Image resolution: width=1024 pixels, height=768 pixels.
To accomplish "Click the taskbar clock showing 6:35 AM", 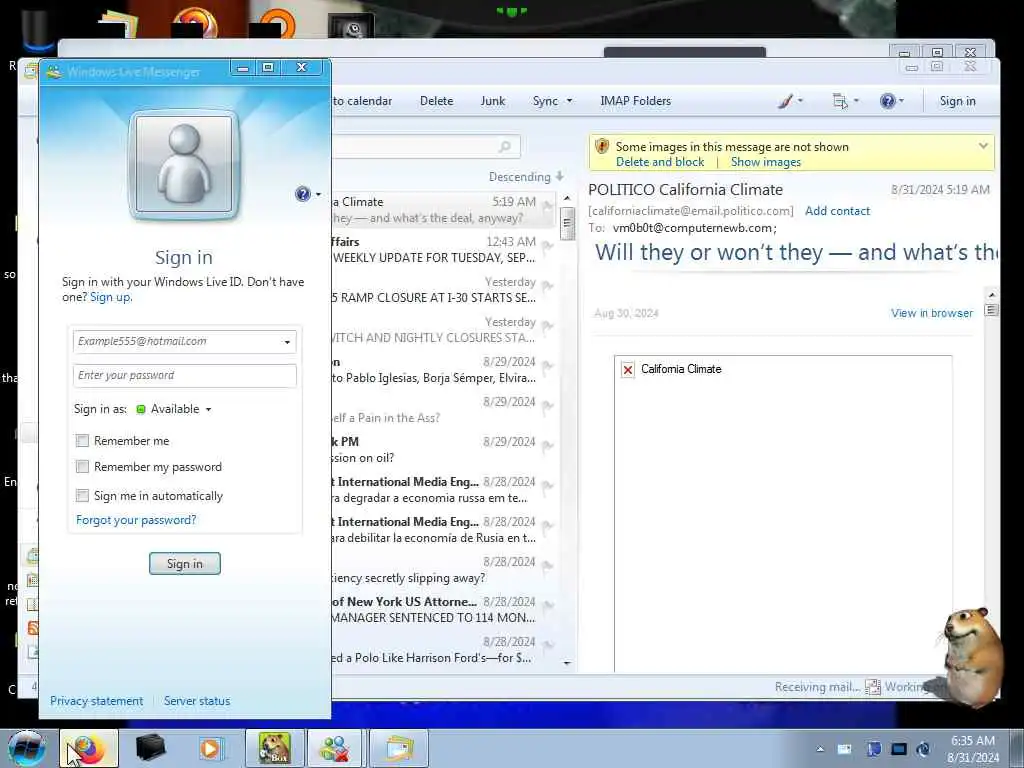I will 973,749.
